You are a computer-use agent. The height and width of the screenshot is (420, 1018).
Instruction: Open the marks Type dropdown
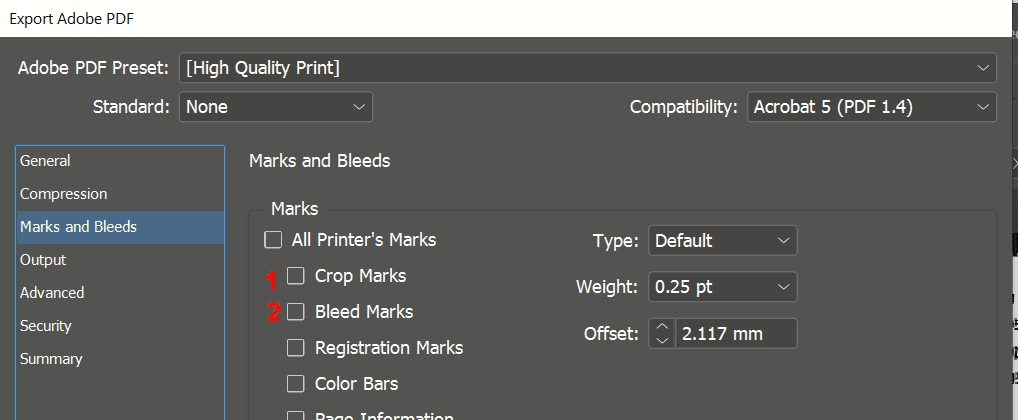click(722, 241)
